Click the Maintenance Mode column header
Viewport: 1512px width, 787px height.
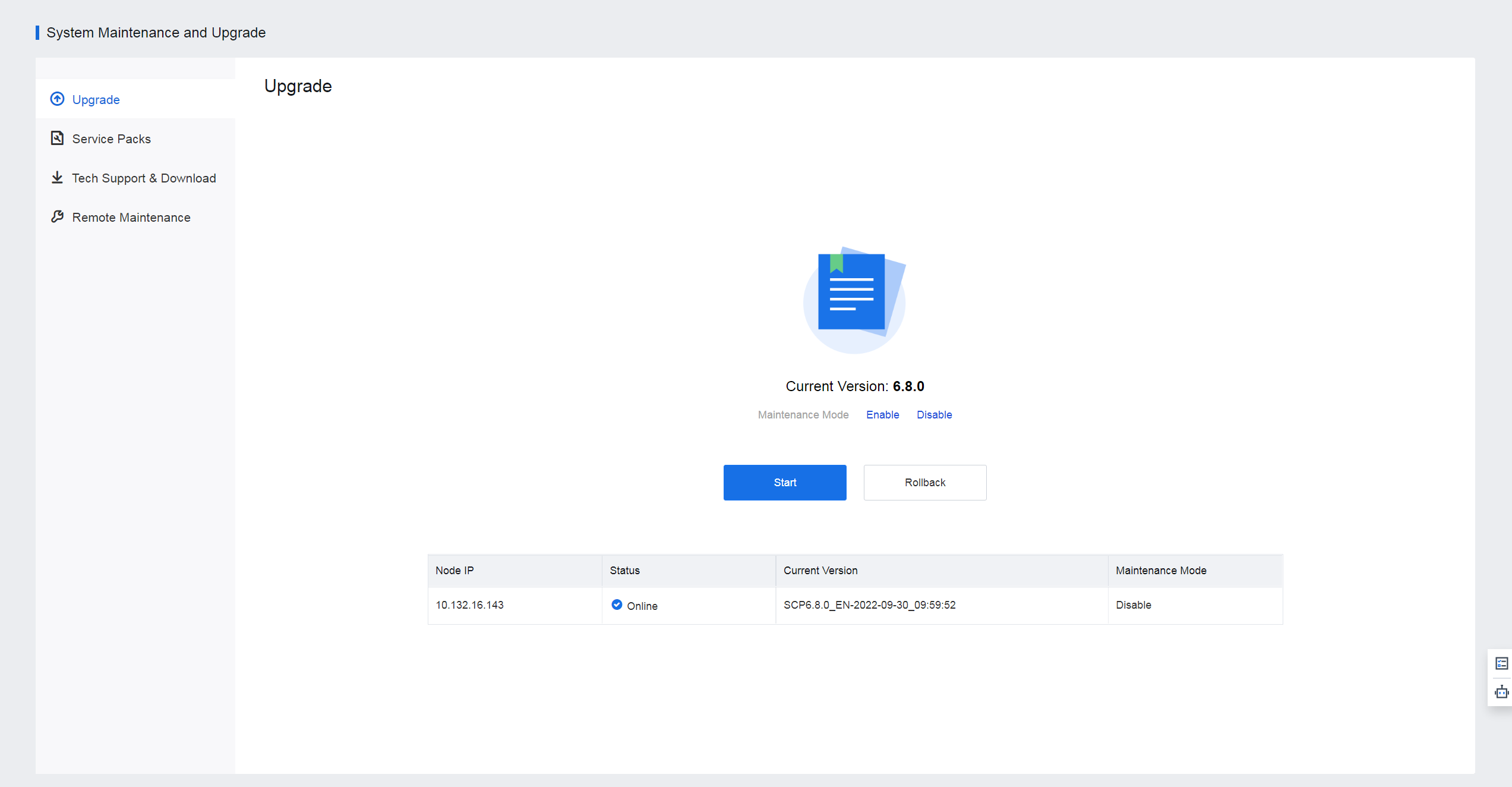[x=1160, y=571]
